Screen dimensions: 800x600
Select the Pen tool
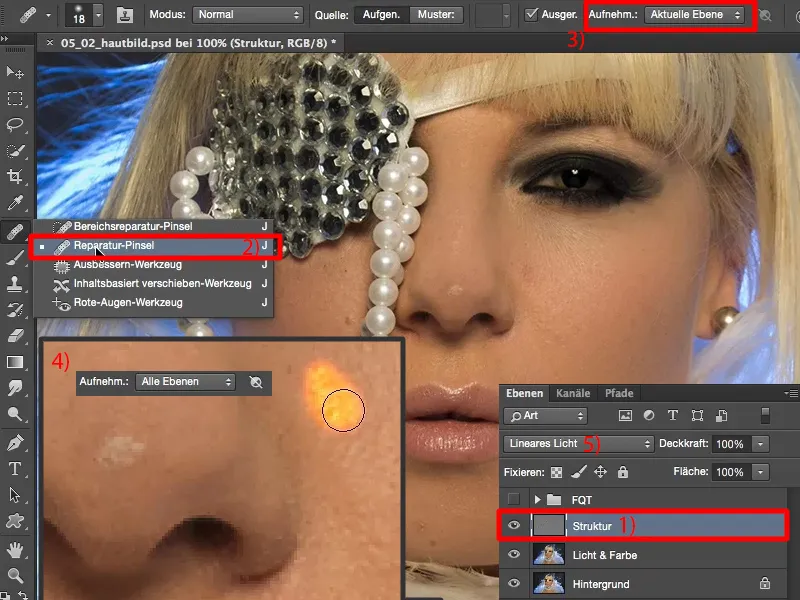(15, 442)
